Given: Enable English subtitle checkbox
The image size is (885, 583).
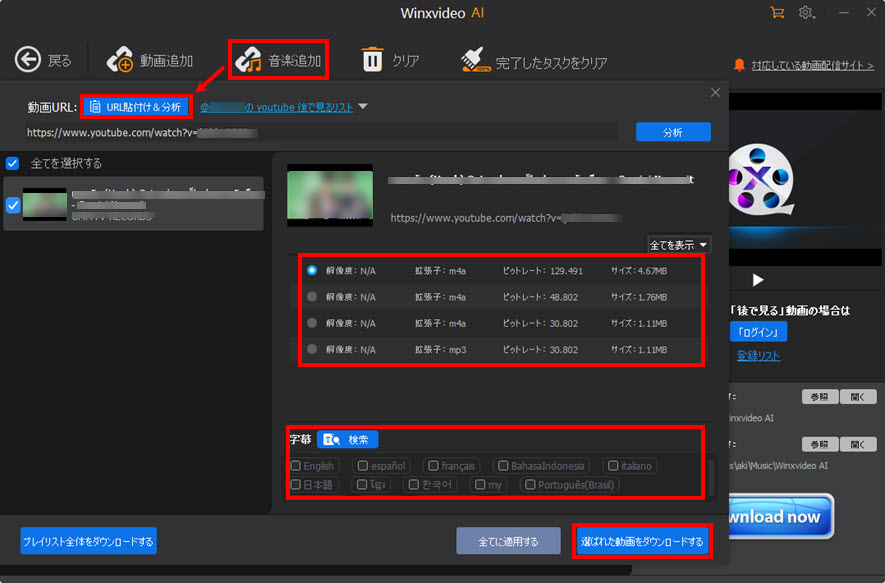Looking at the screenshot, I should [296, 466].
